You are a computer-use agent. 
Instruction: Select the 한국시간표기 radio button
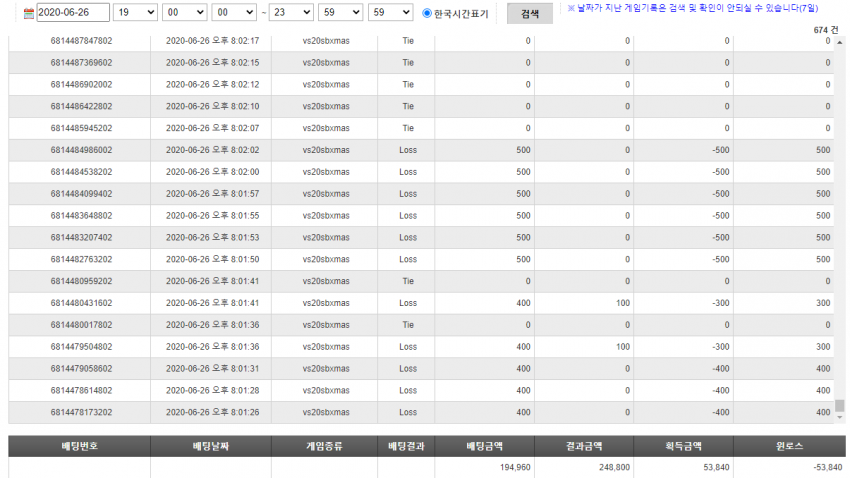pos(427,13)
